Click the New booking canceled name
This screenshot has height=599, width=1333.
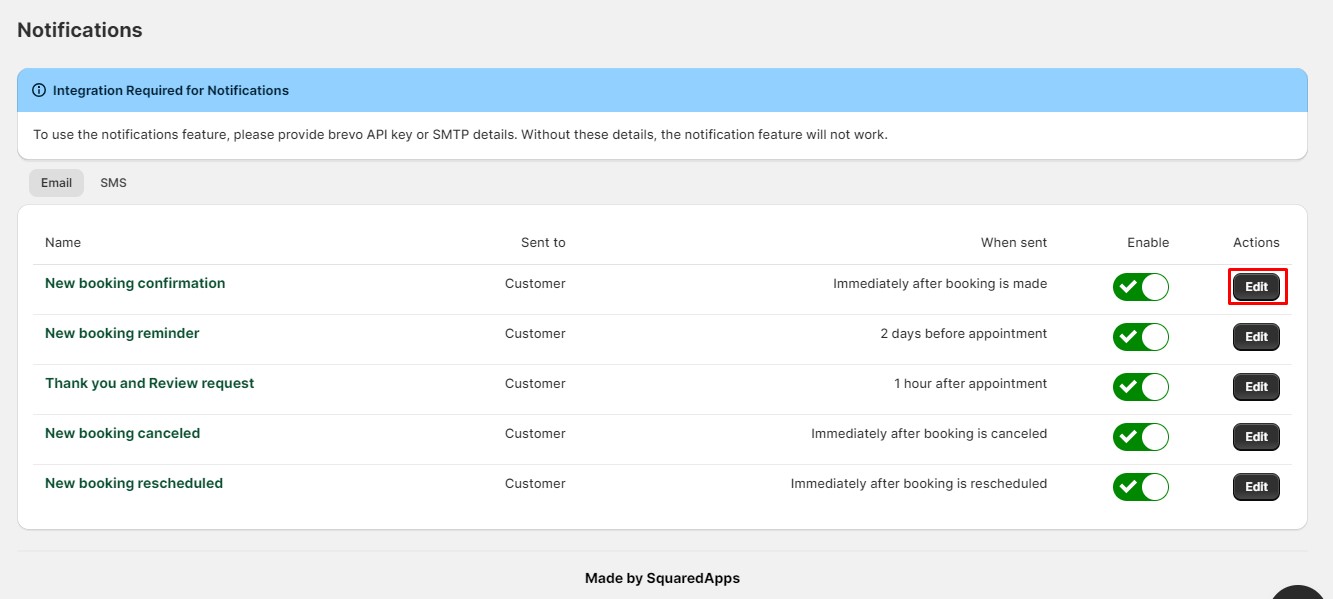coord(122,433)
